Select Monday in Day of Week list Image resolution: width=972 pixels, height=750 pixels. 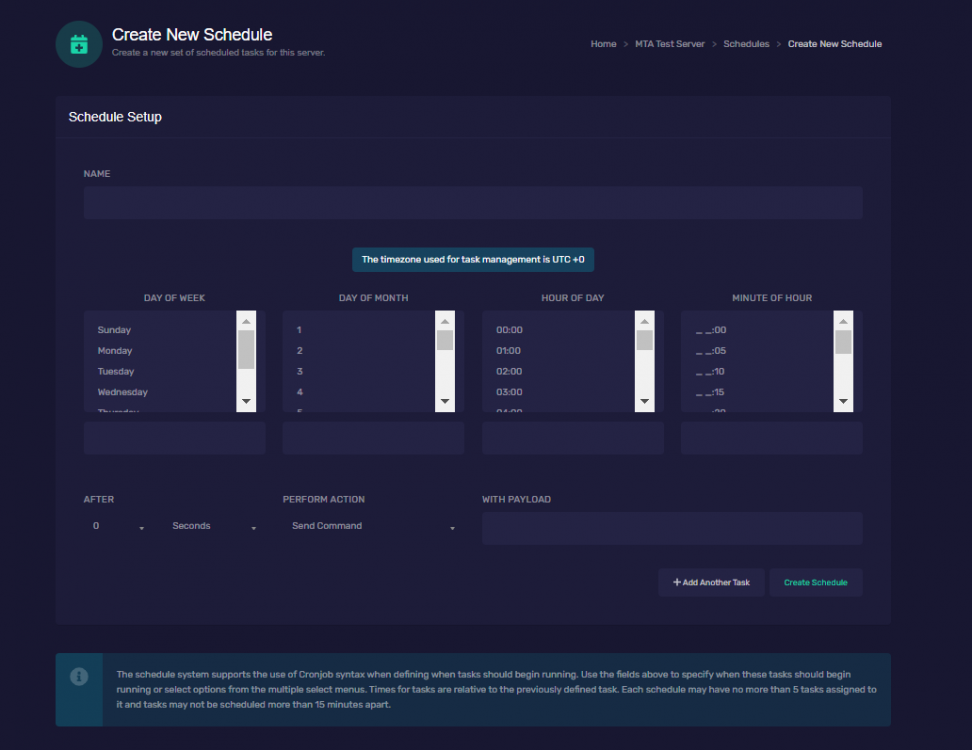coord(115,351)
